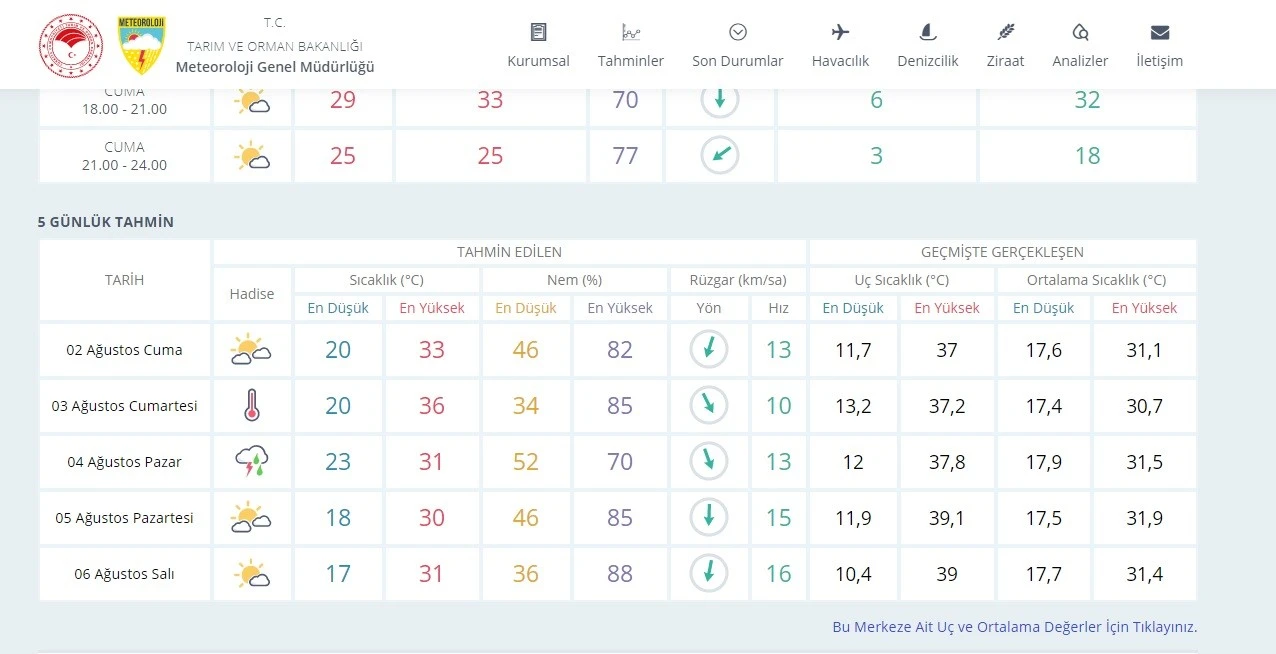Click the 06 Ağustos Salı date cell
The height and width of the screenshot is (654, 1276).
click(x=124, y=574)
